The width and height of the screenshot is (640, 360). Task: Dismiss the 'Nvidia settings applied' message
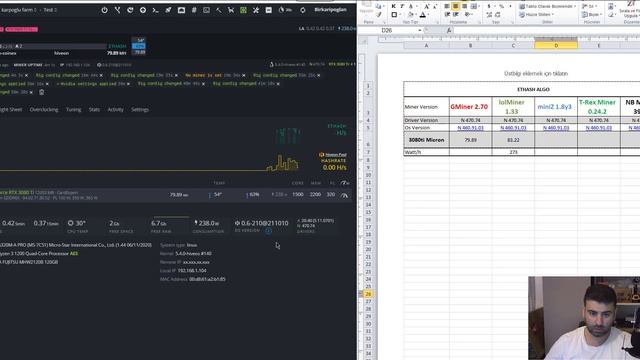tap(128, 84)
